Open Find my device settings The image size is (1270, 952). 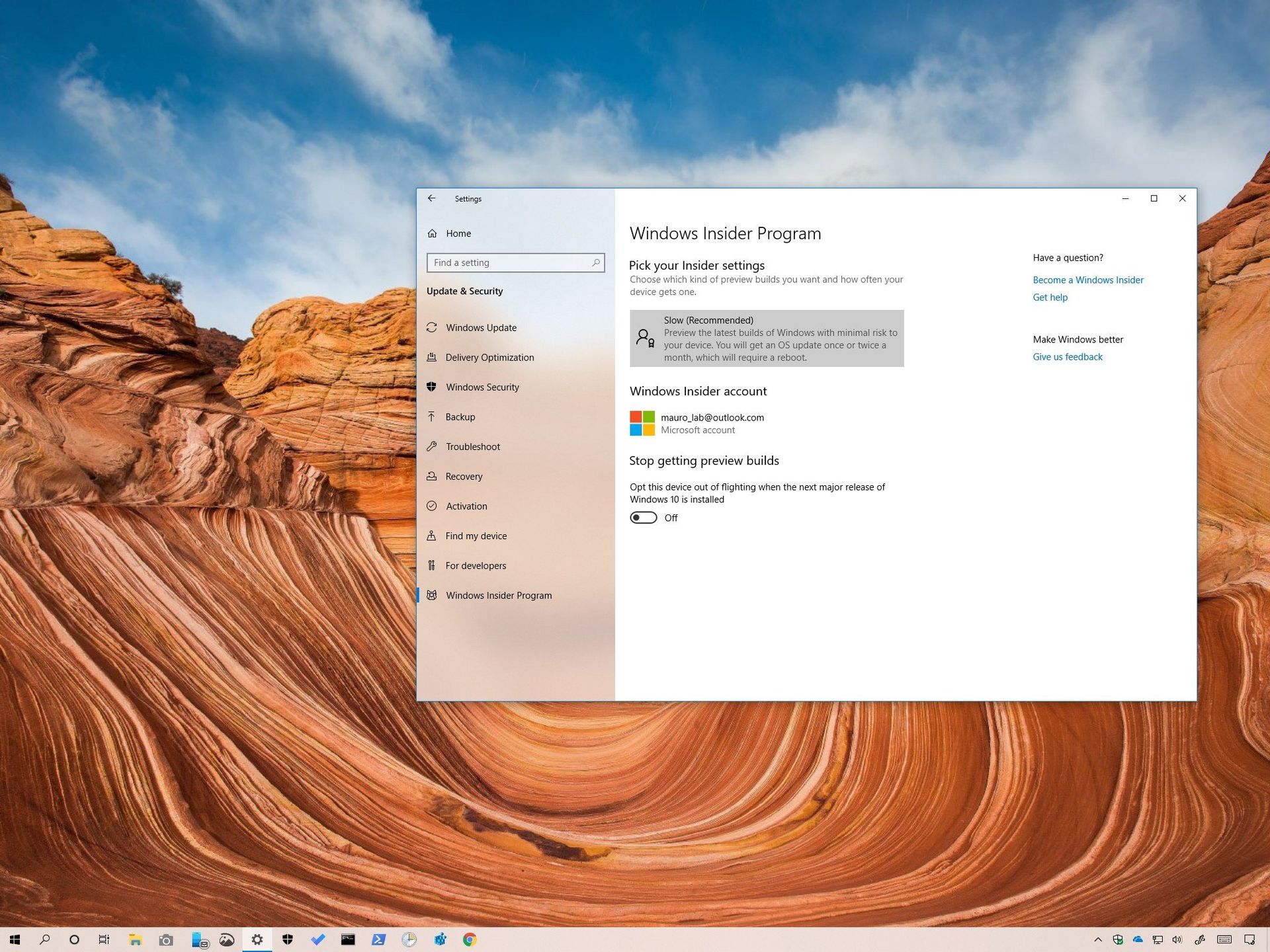pyautogui.click(x=476, y=535)
